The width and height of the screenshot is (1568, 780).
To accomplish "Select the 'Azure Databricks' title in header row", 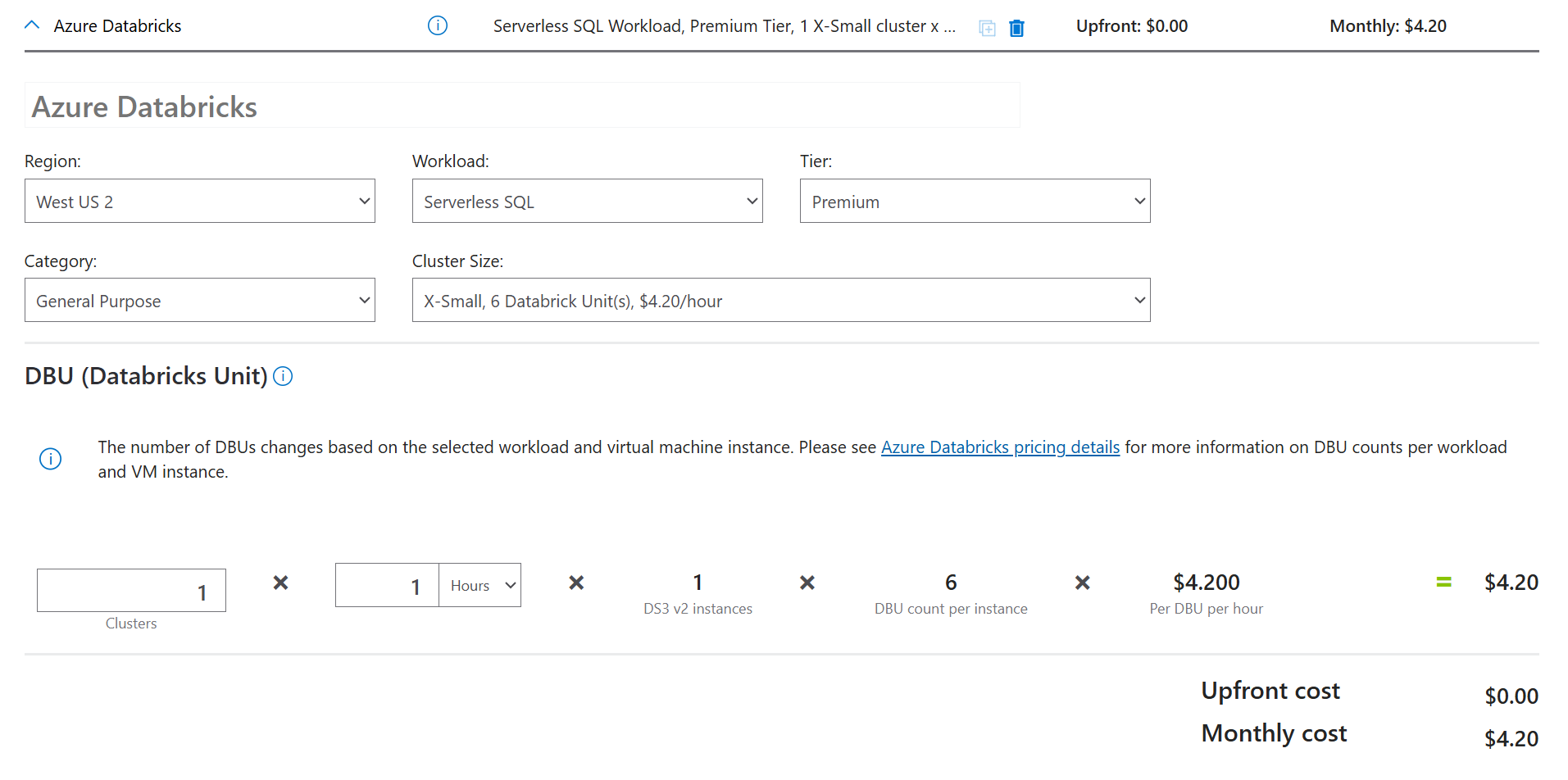I will pyautogui.click(x=117, y=26).
